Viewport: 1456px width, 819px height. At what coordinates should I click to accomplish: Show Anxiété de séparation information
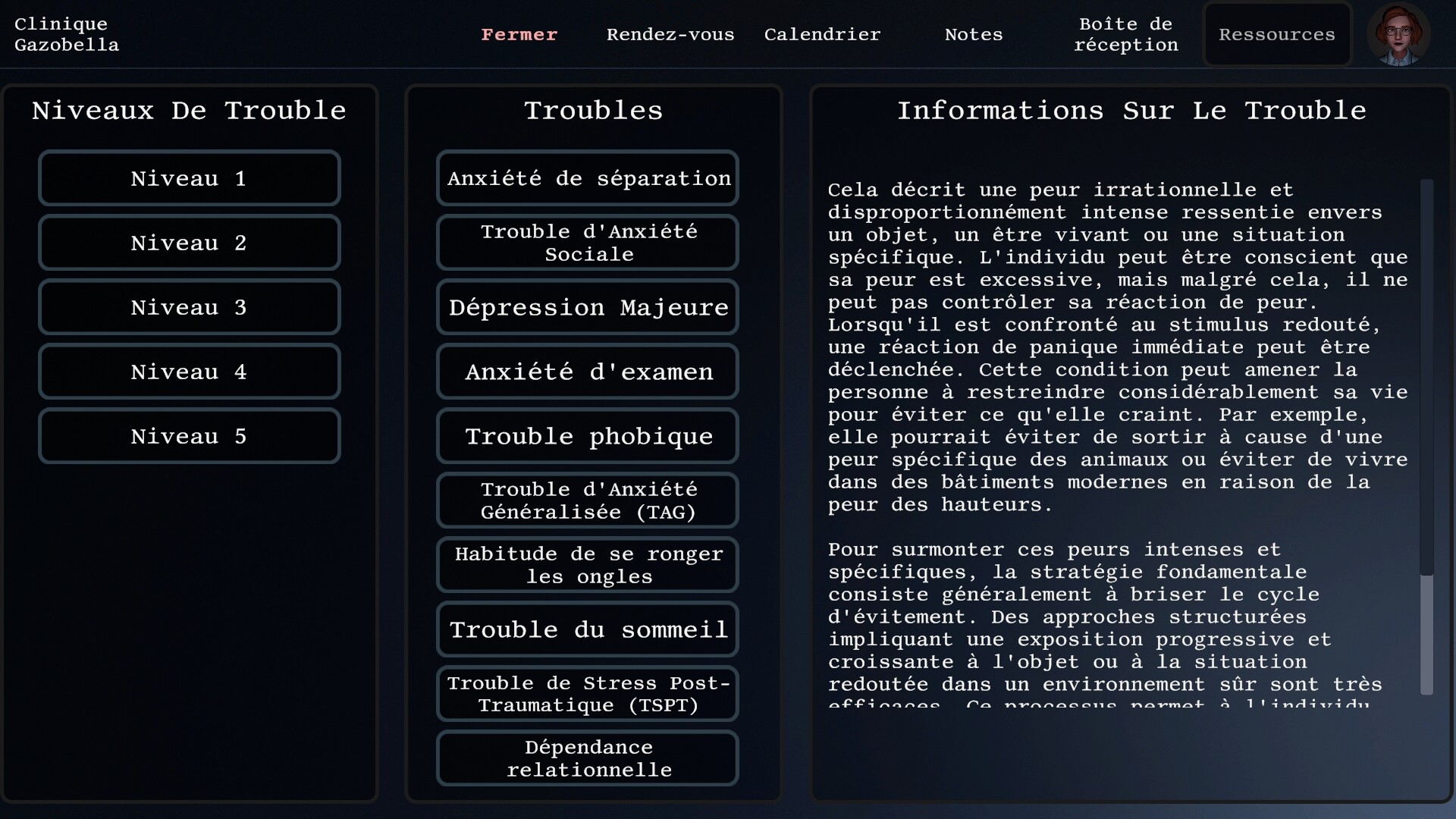[588, 178]
